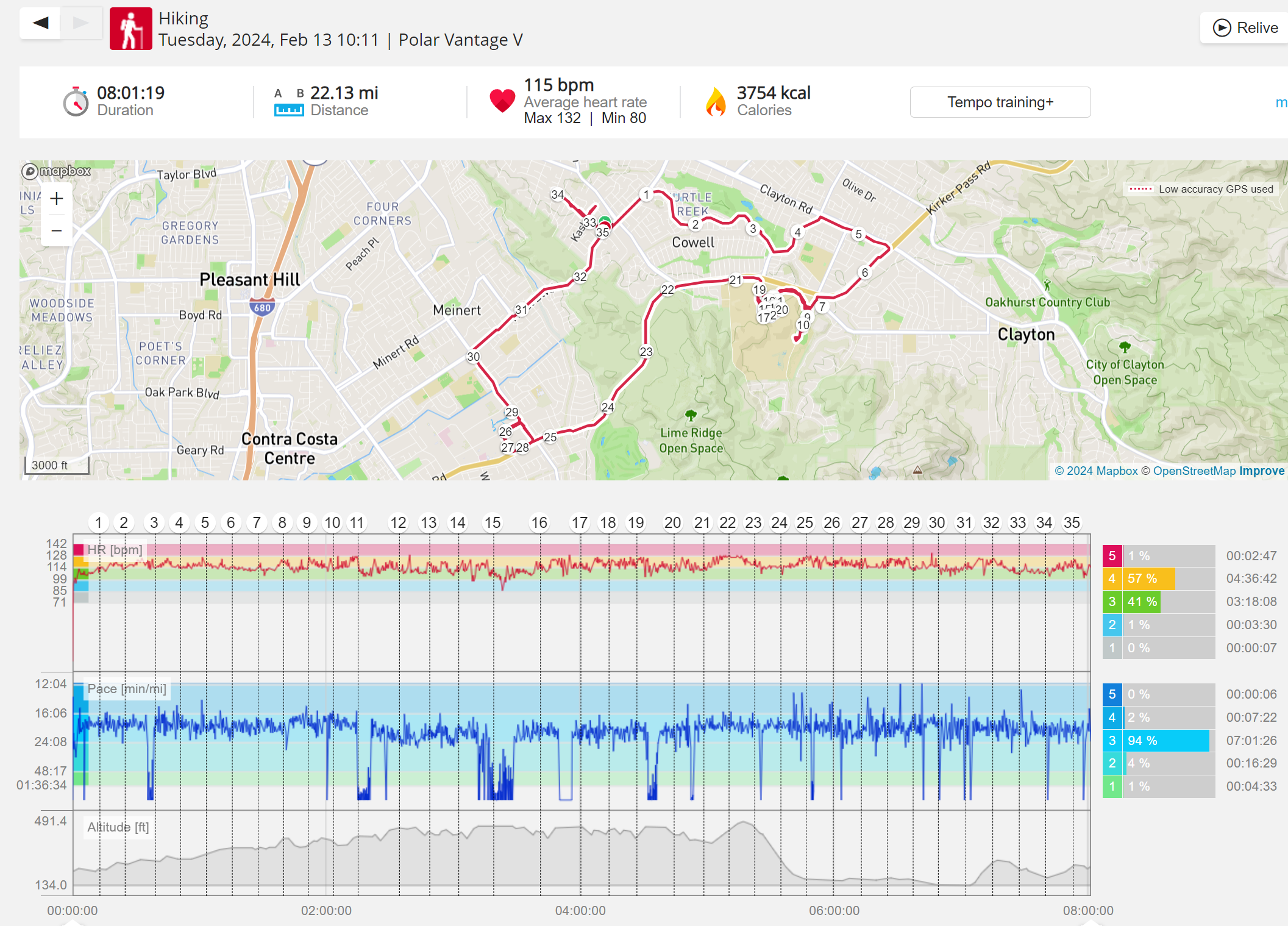1288x926 pixels.
Task: Click the calories flame icon
Action: (x=716, y=101)
